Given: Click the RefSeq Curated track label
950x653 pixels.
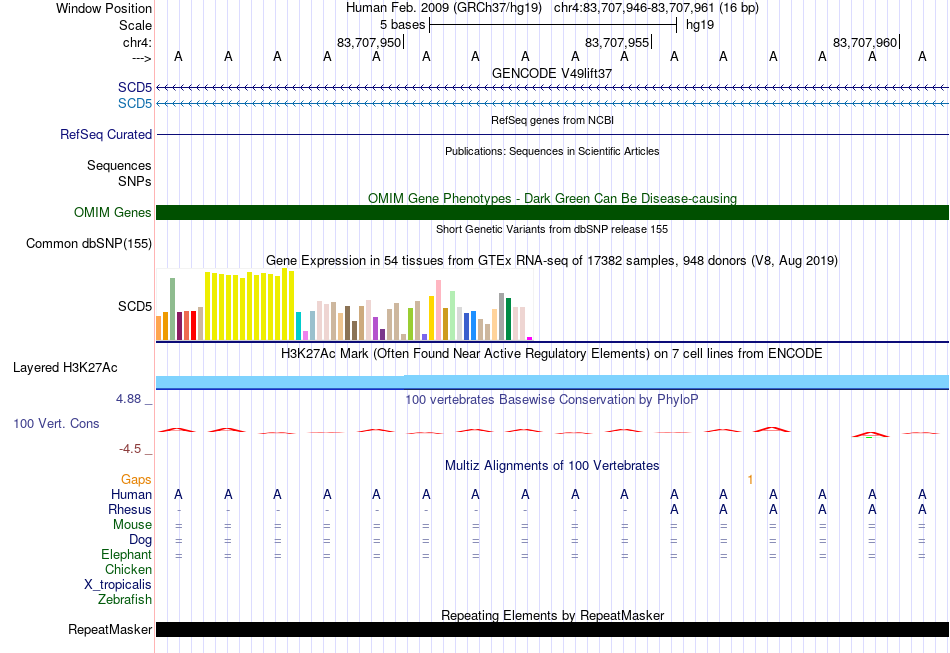Looking at the screenshot, I should point(105,134).
